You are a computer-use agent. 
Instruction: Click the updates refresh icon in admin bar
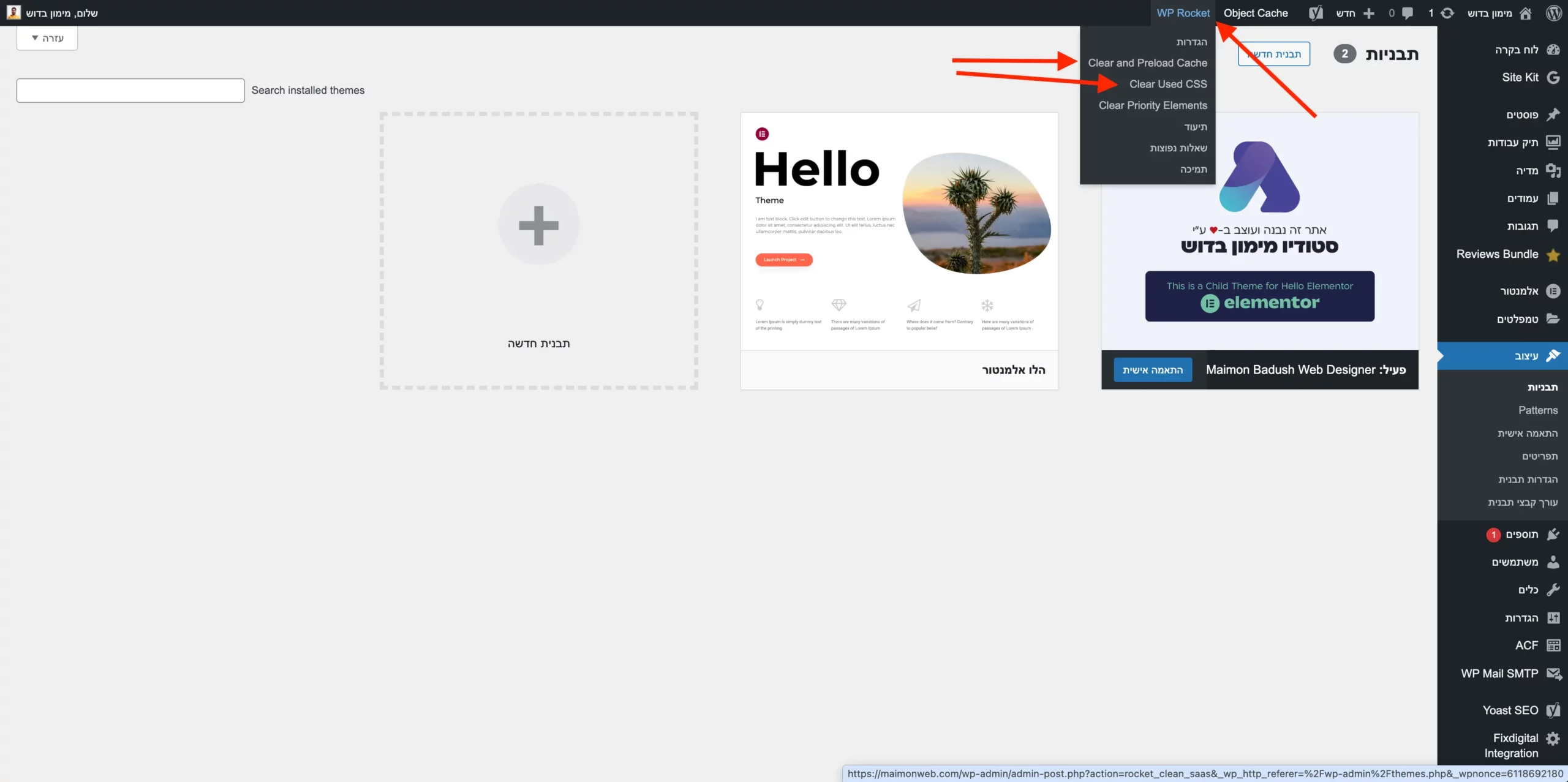pyautogui.click(x=1447, y=13)
